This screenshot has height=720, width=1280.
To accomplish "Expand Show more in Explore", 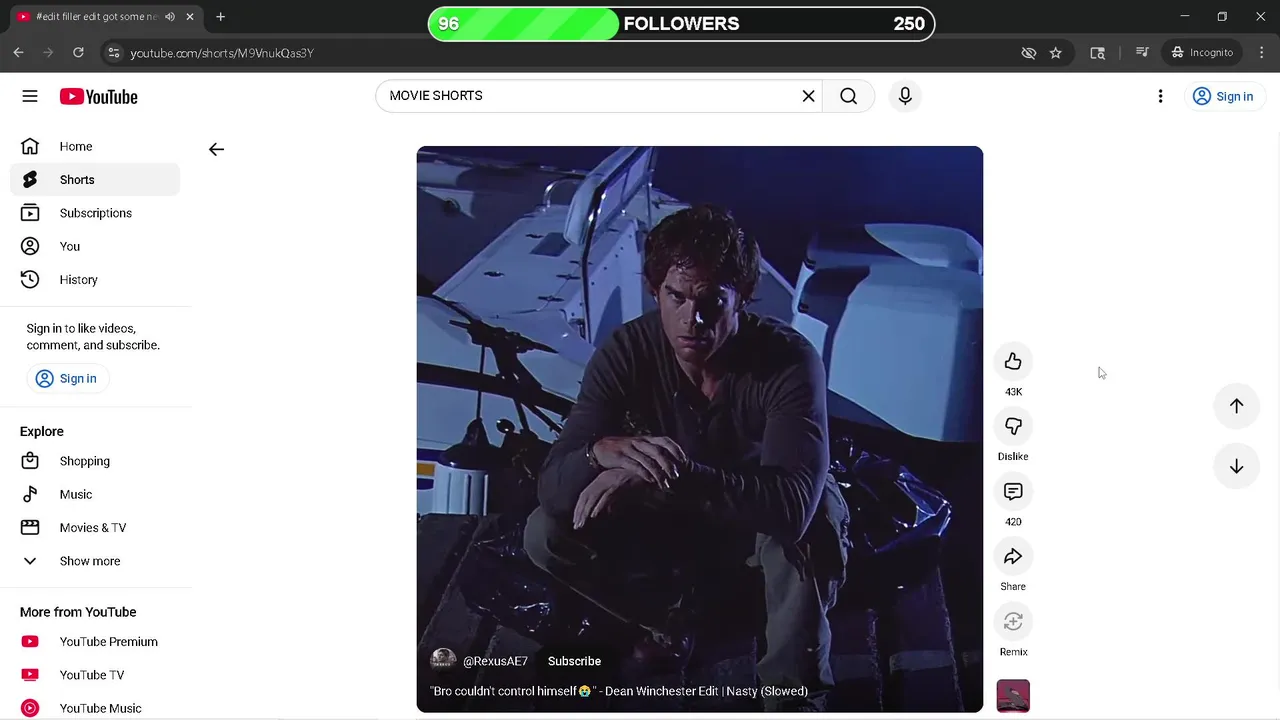I will (x=95, y=561).
